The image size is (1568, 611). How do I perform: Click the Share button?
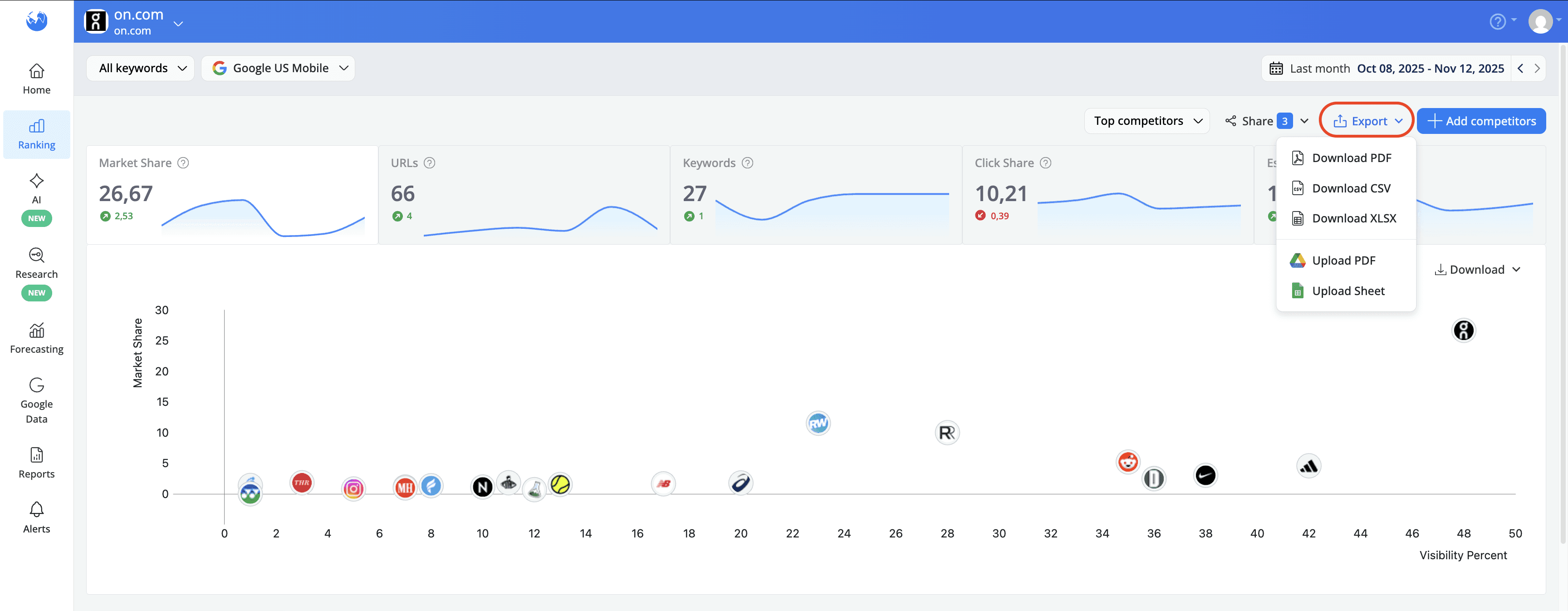[x=1258, y=121]
